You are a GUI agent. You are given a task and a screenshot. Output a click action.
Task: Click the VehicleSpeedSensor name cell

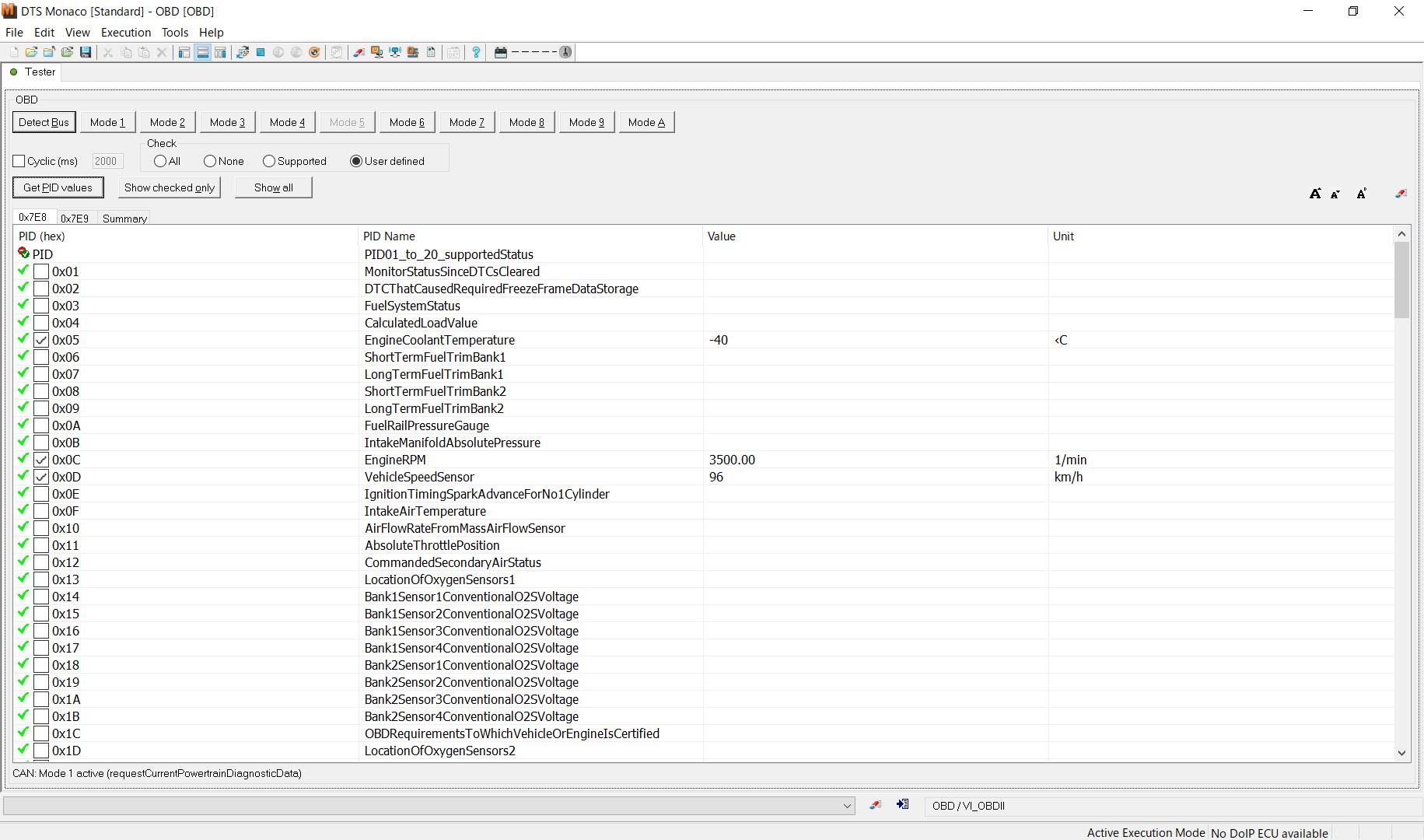[x=530, y=477]
